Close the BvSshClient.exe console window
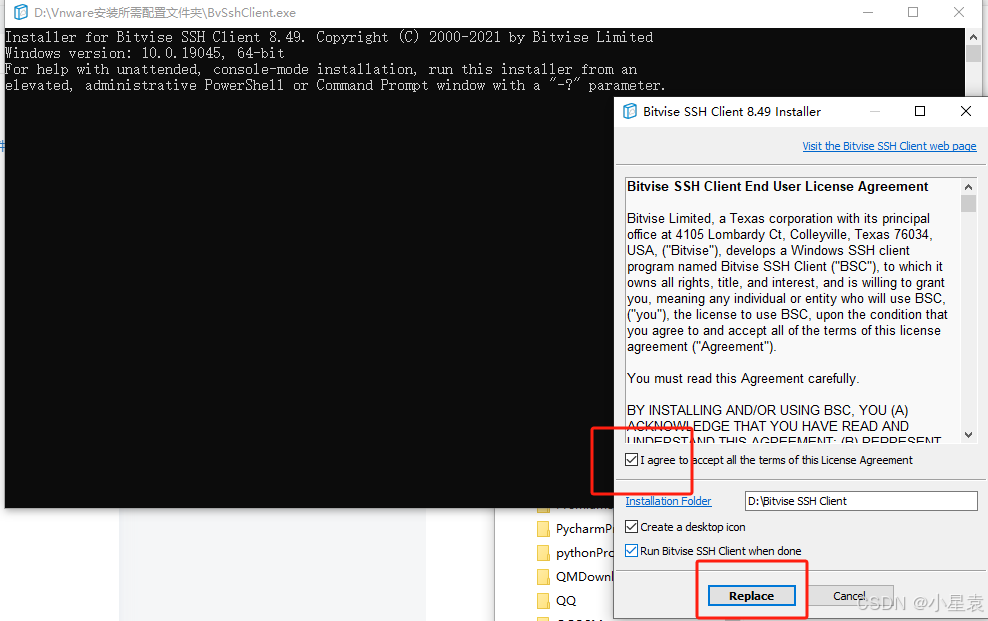The height and width of the screenshot is (621, 988). tap(958, 12)
